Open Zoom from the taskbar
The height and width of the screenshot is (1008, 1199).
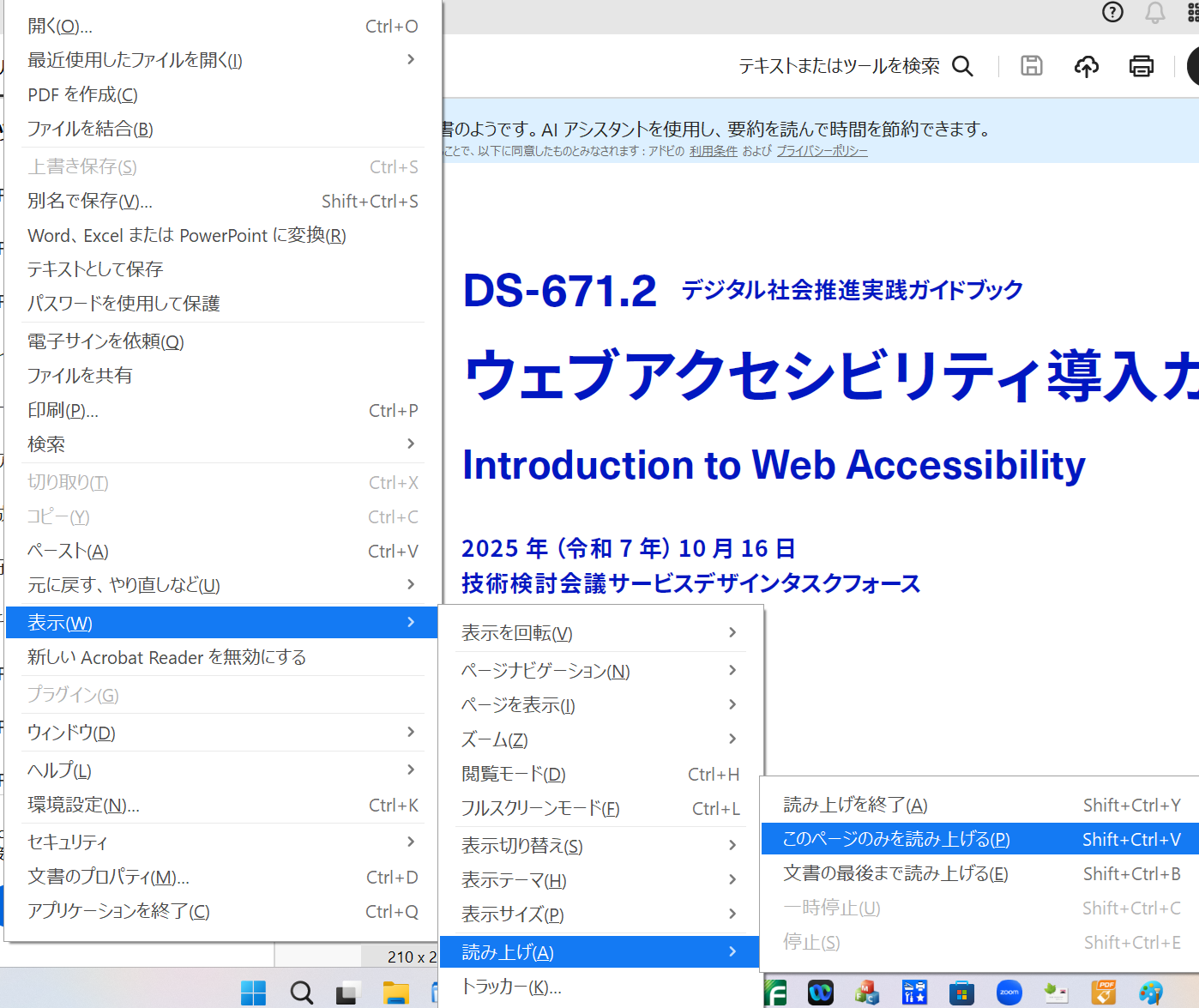pos(1009,993)
